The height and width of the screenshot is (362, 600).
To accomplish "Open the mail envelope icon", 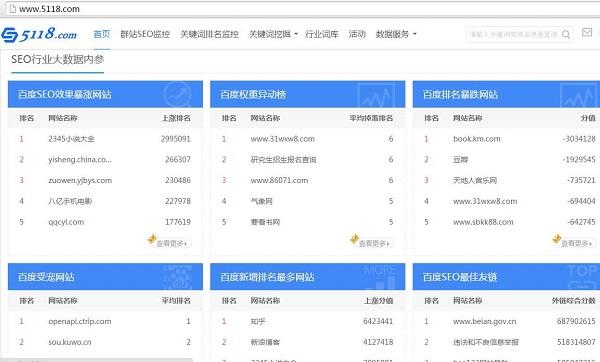I will [x=587, y=33].
